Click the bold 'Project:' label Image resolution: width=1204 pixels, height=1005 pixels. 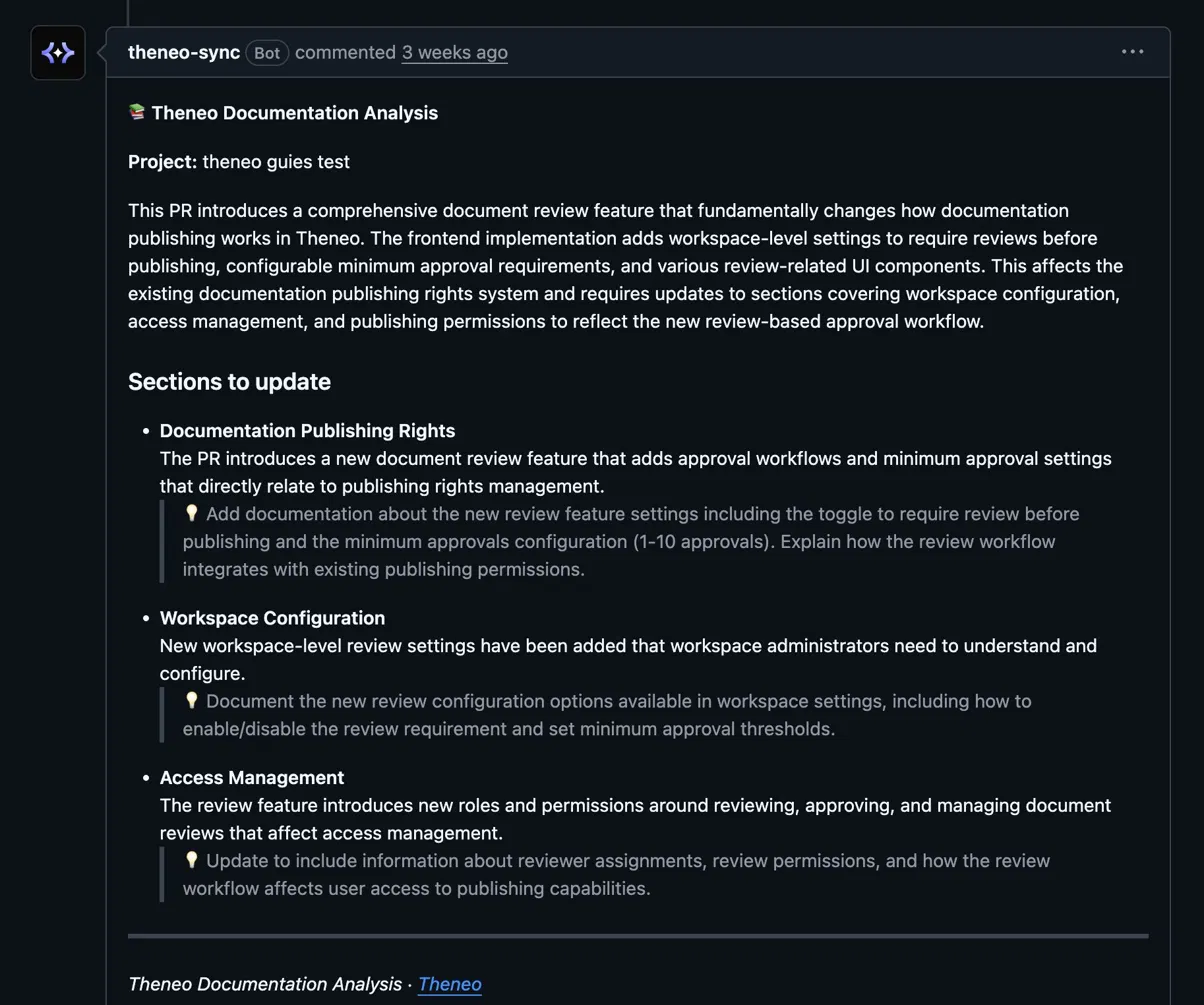point(163,162)
